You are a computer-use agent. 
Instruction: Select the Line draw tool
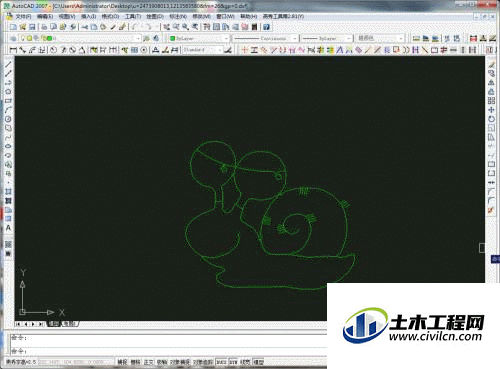coord(8,64)
